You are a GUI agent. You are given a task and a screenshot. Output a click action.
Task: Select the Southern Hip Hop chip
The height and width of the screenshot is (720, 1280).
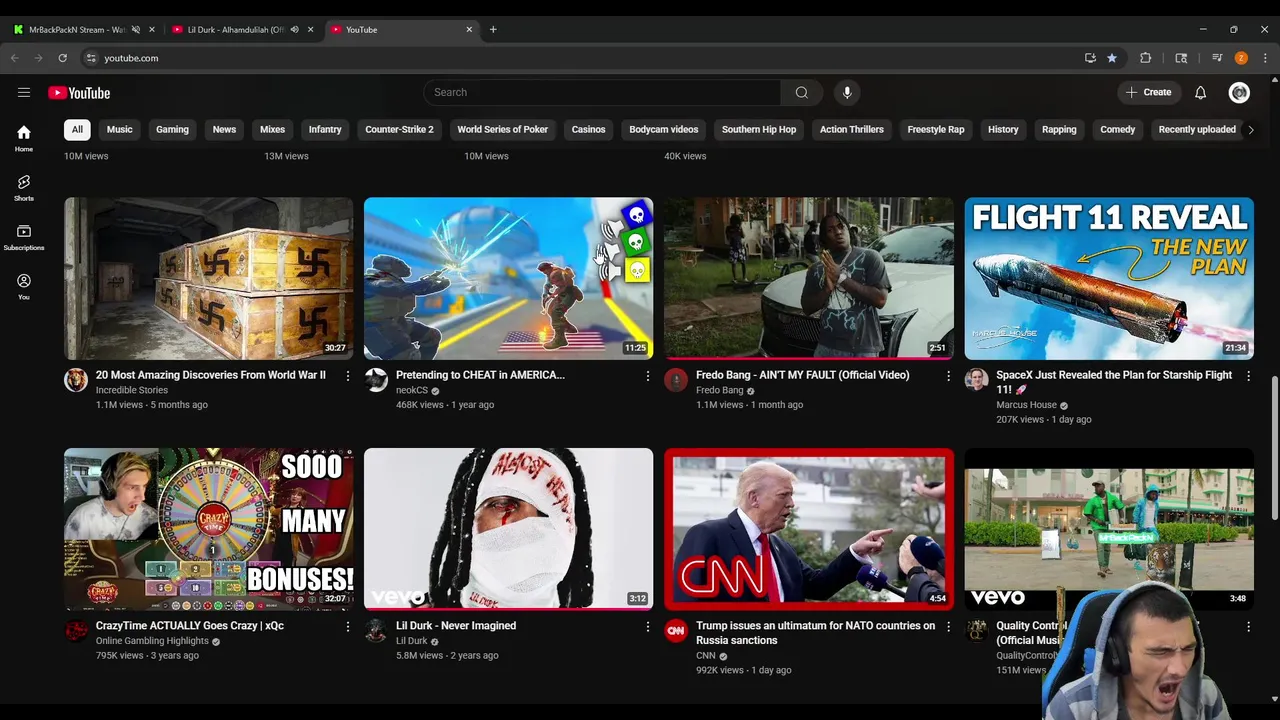(x=759, y=130)
